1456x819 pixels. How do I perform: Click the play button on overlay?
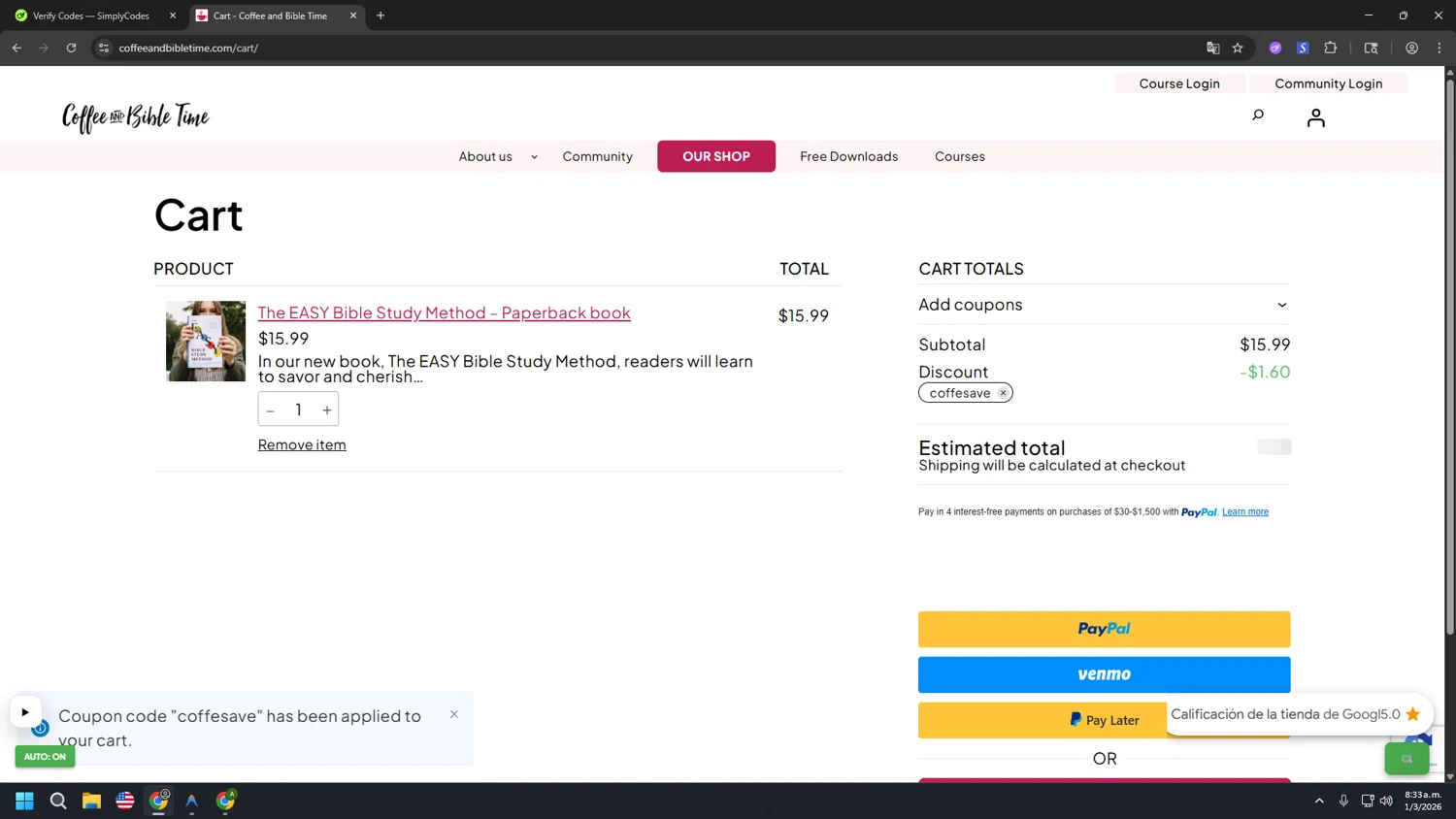tap(25, 712)
